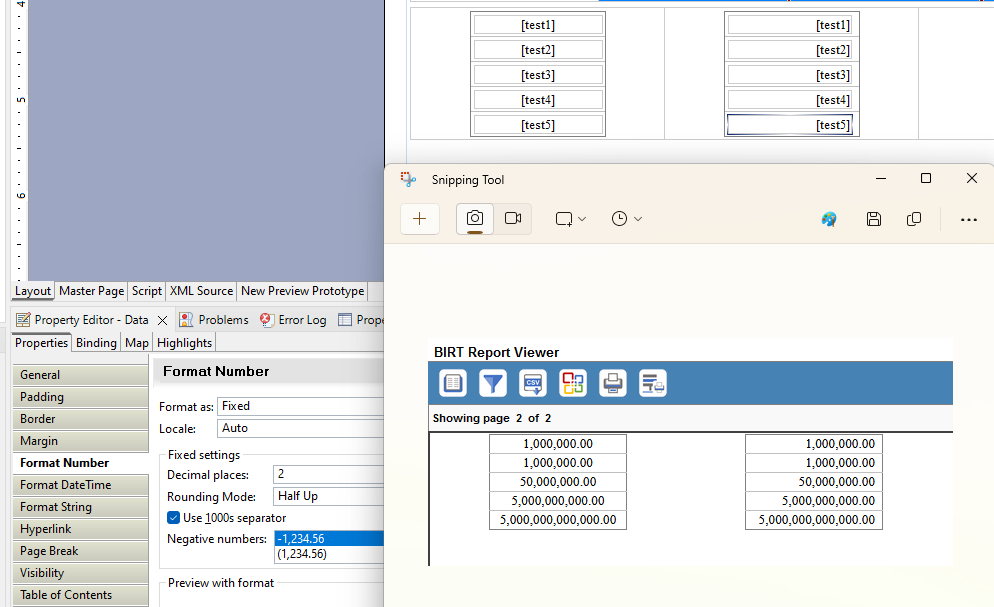Click Snipping Tool app icon in title bar
Image resolution: width=994 pixels, height=607 pixels.
pyautogui.click(x=408, y=179)
